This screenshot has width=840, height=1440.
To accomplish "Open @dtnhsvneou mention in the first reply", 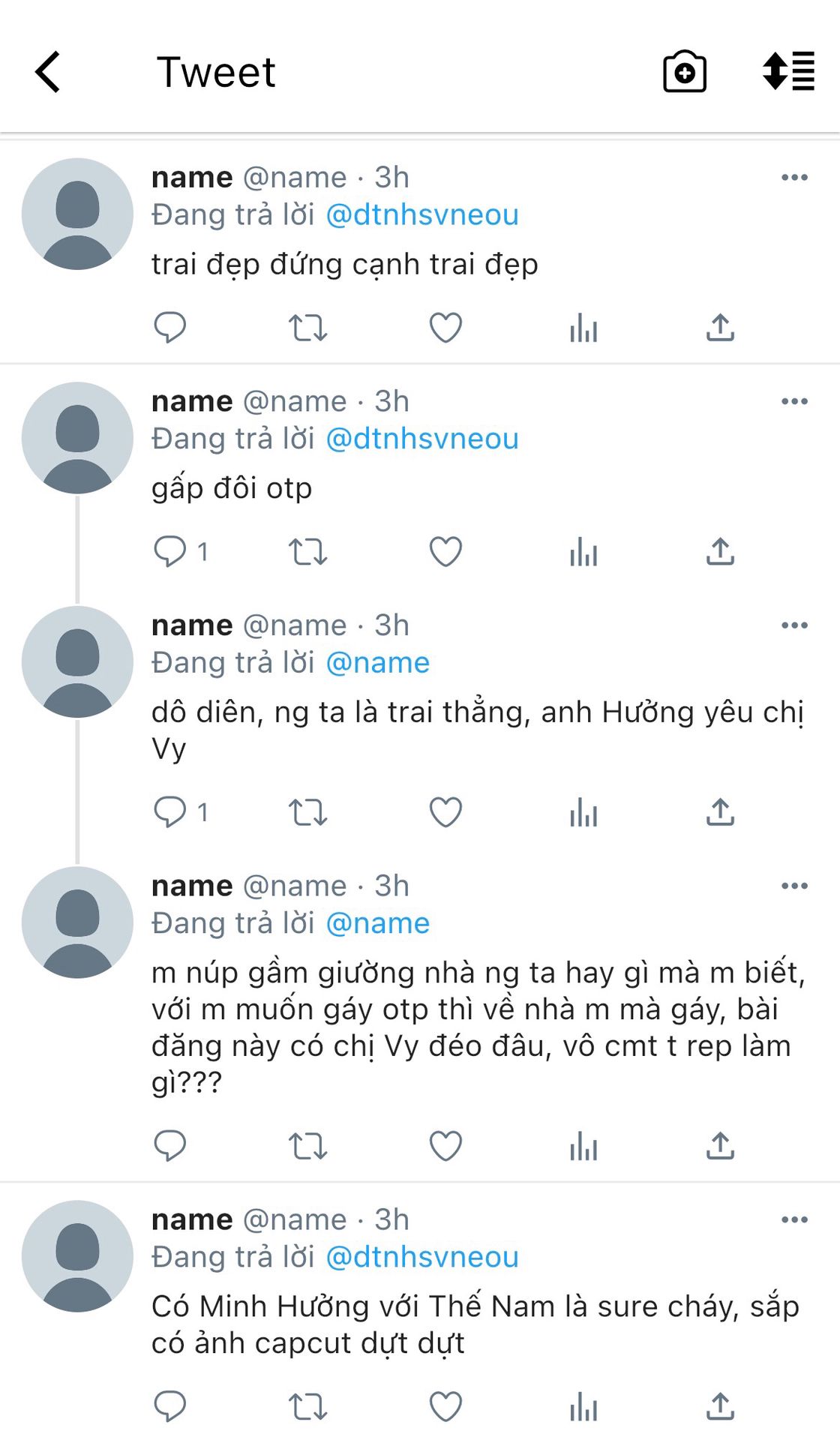I will pyautogui.click(x=422, y=215).
